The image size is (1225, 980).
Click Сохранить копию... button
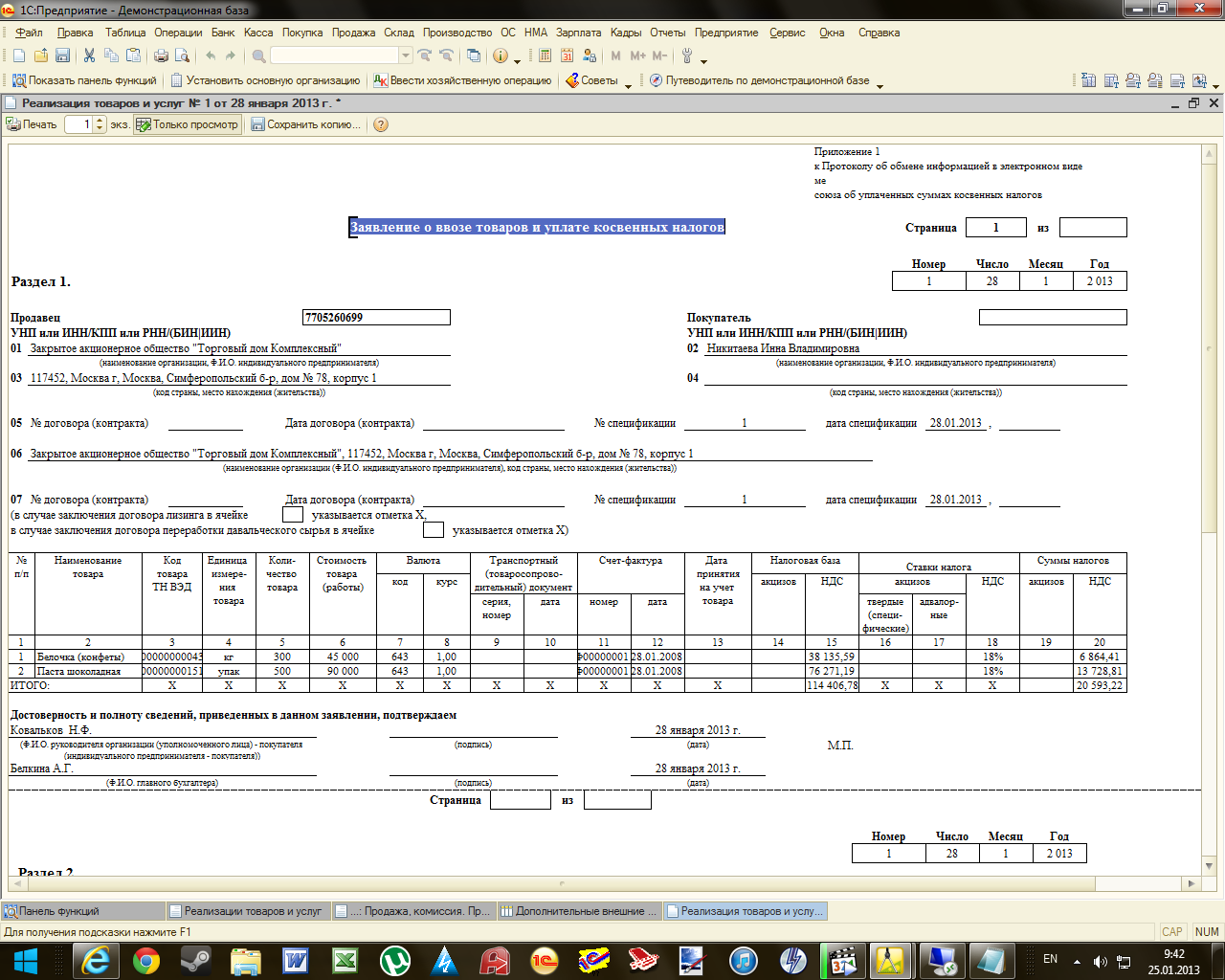pos(306,124)
